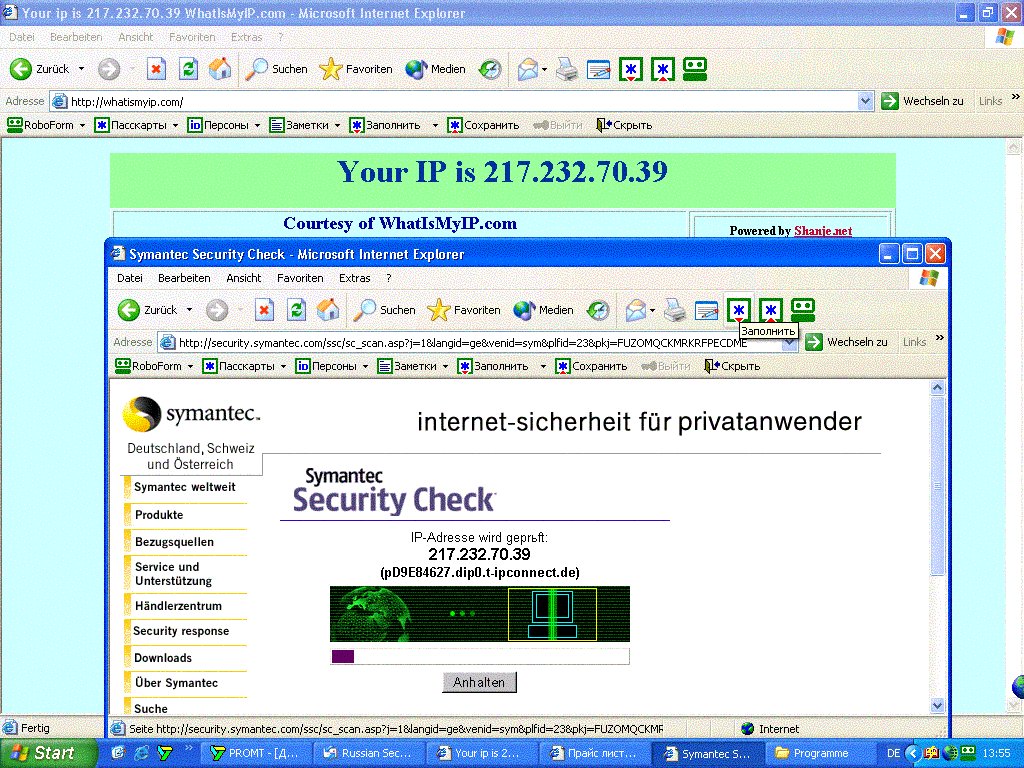Click the Home icon in WhatIsMyIP window
Image resolution: width=1024 pixels, height=768 pixels.
[220, 69]
